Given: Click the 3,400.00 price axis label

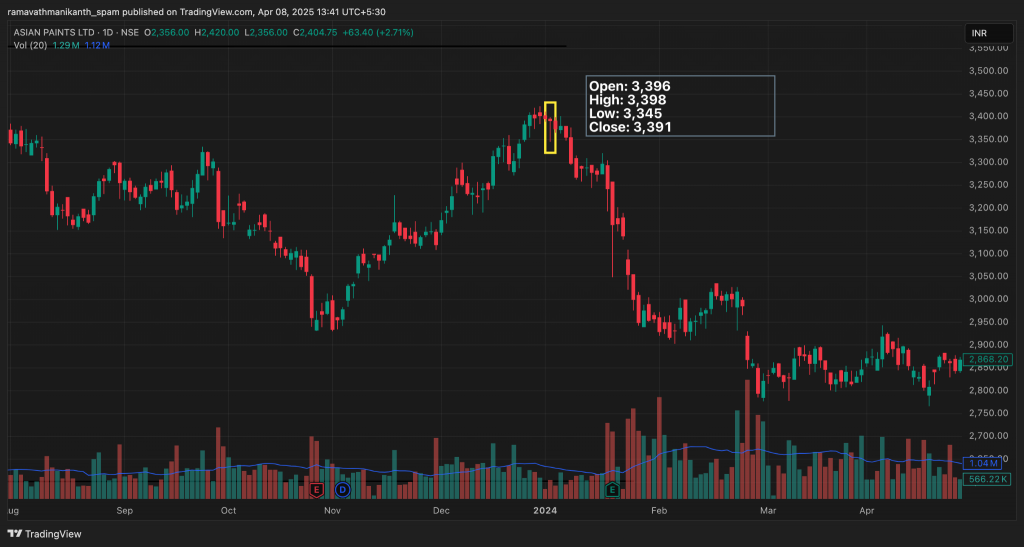Looking at the screenshot, I should (x=989, y=116).
